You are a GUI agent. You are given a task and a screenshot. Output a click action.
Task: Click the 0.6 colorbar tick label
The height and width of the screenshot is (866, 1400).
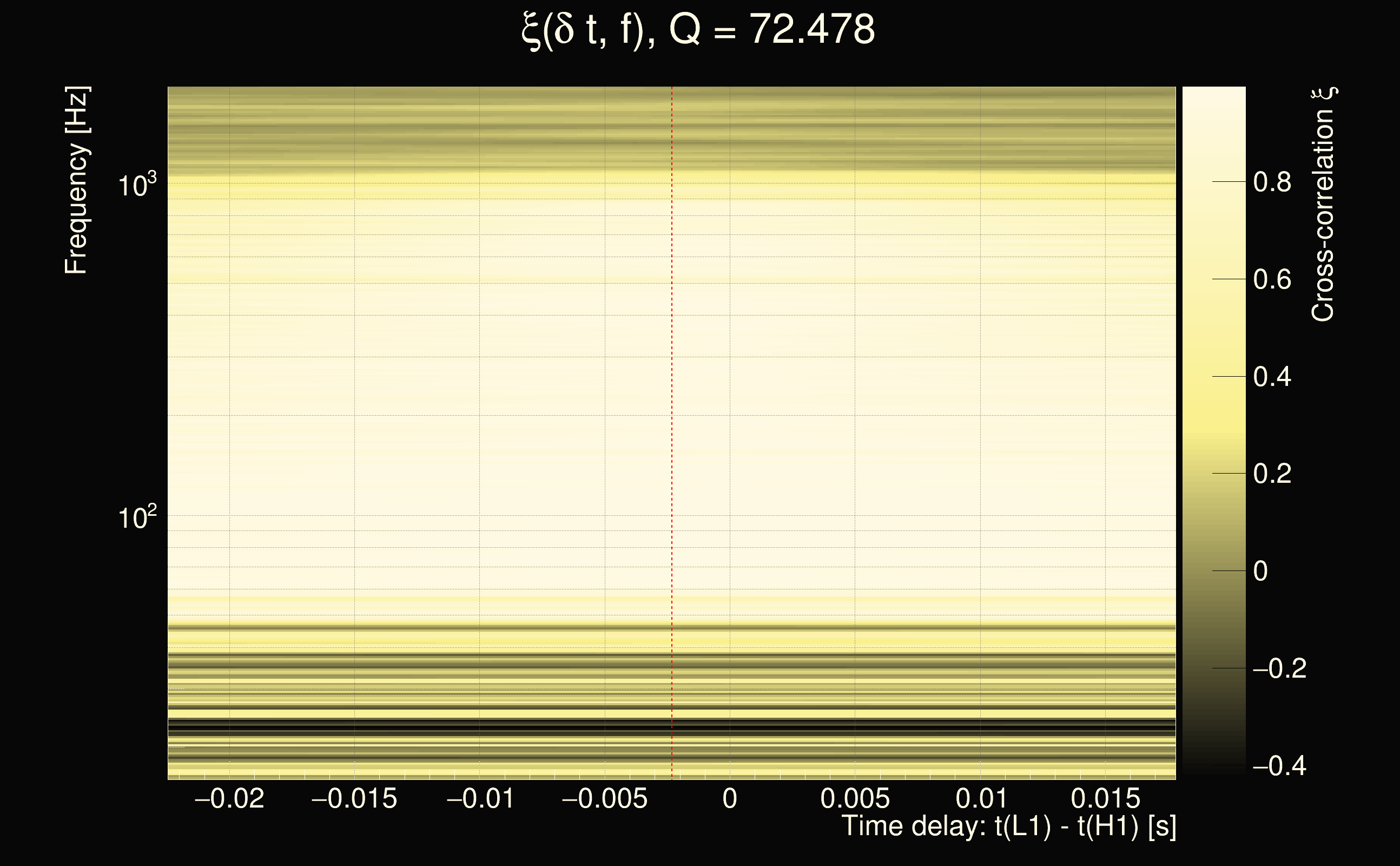coord(1272,279)
